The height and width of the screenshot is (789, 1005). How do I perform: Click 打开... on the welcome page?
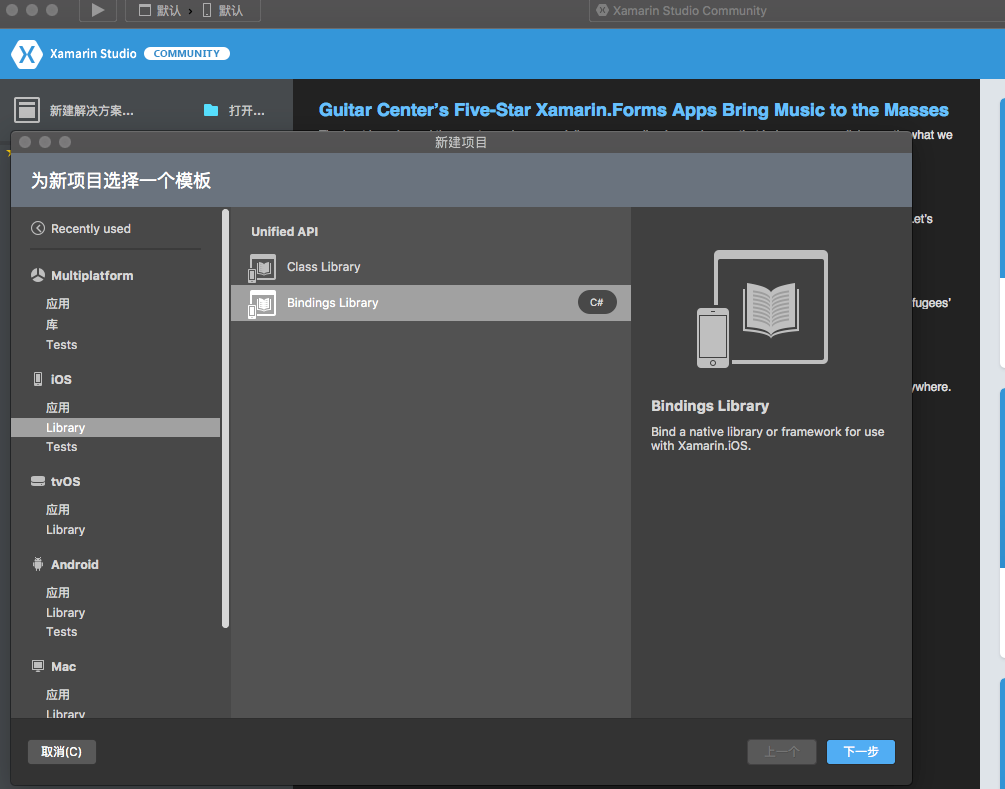247,111
